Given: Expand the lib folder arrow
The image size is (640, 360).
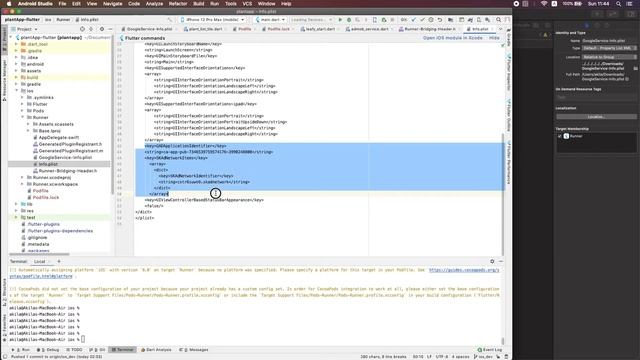Looking at the screenshot, I should (x=16, y=204).
